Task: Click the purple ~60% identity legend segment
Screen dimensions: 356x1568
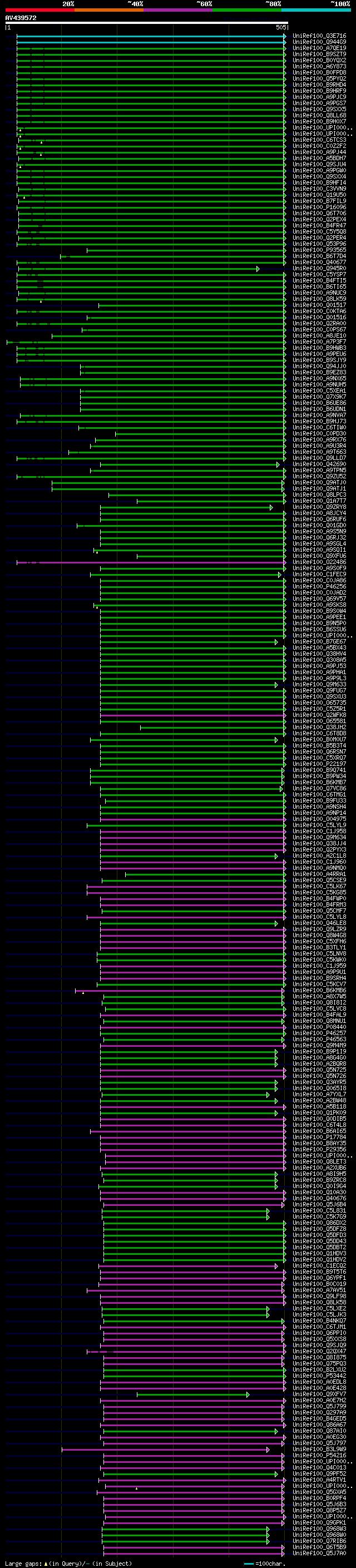Action: (177, 11)
